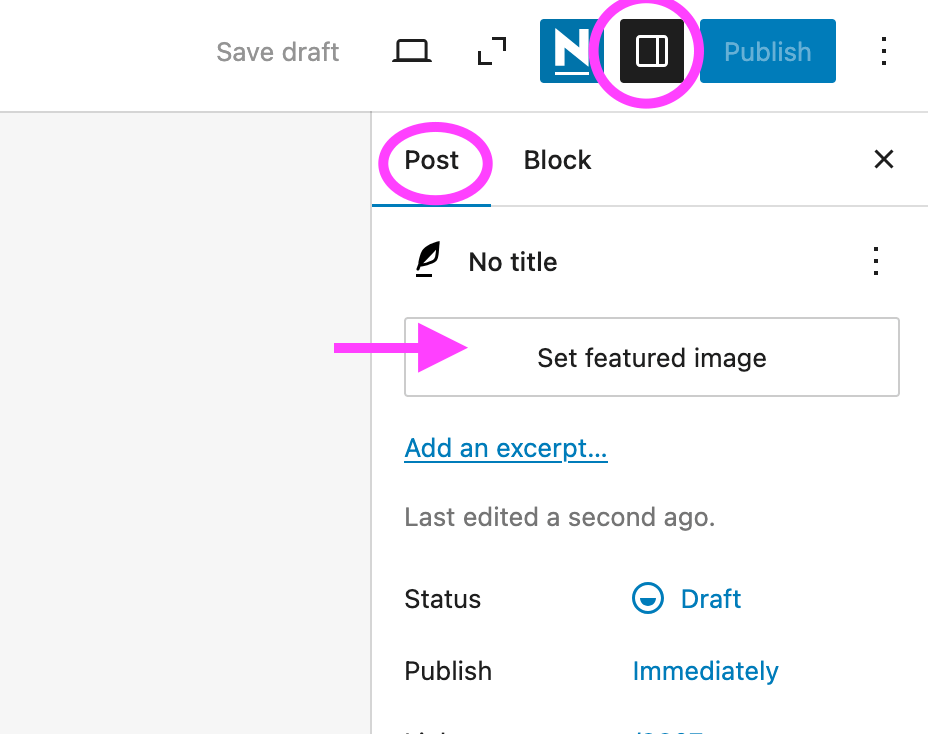Close the settings sidebar with the X

point(884,160)
